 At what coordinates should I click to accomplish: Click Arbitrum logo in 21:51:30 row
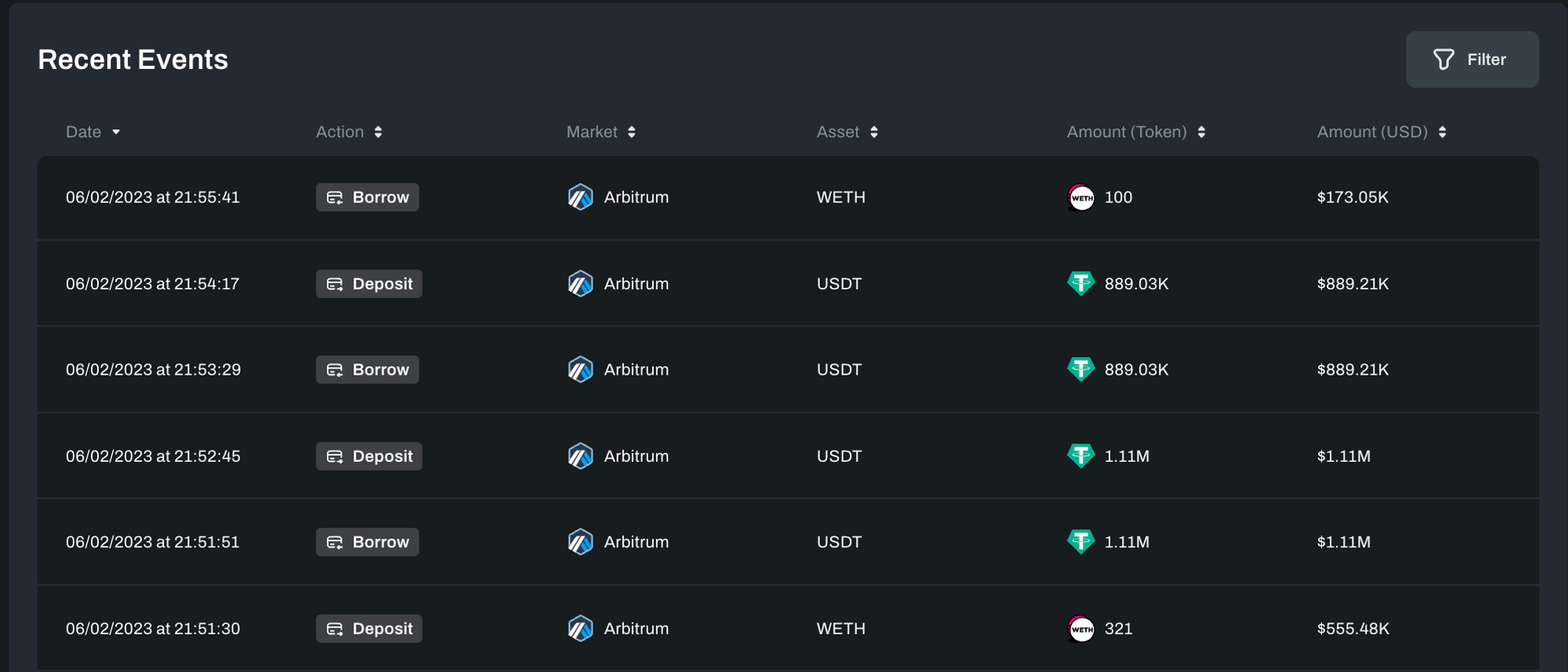point(580,629)
